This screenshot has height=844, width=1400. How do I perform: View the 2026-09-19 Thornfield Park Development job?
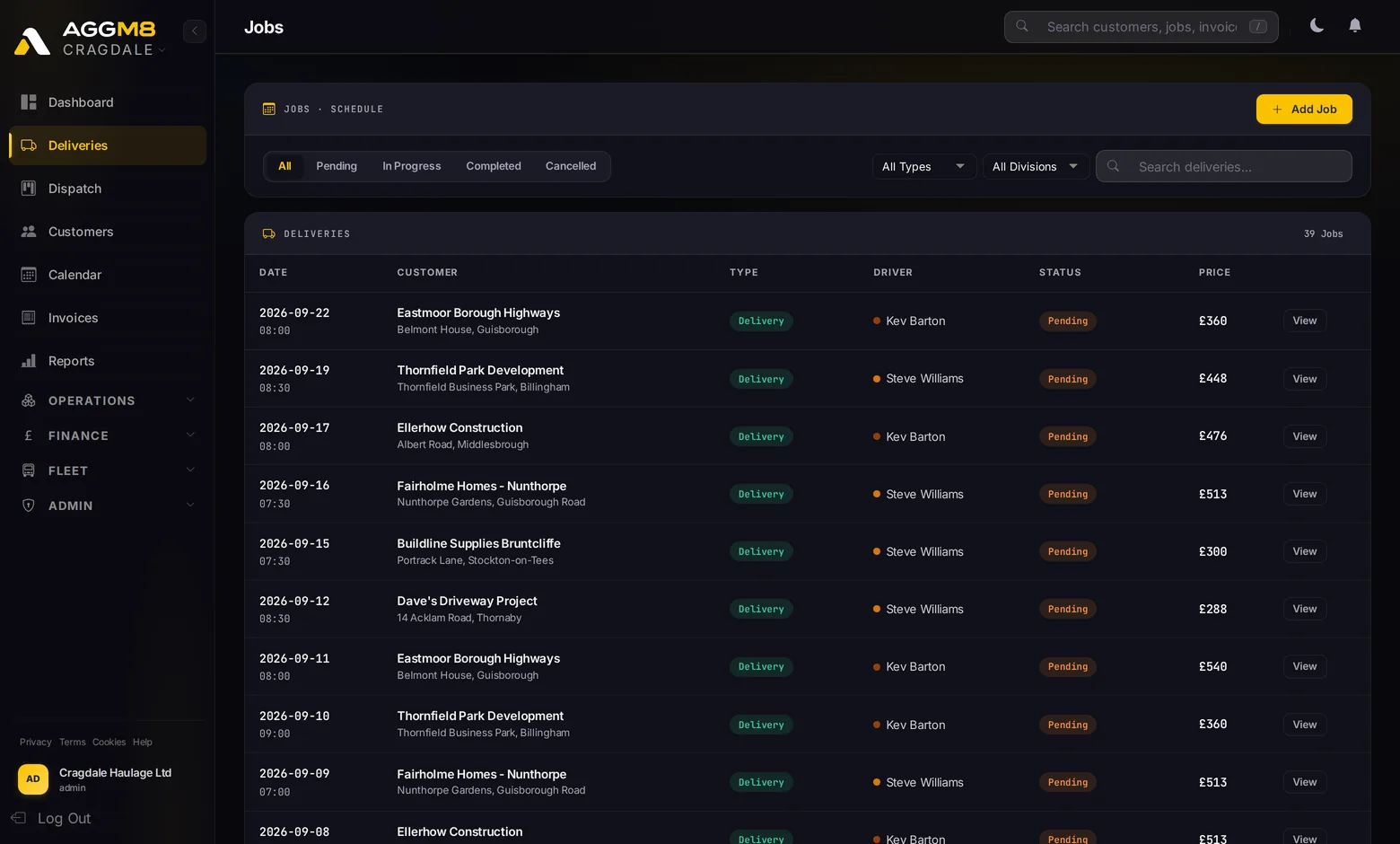point(1305,379)
